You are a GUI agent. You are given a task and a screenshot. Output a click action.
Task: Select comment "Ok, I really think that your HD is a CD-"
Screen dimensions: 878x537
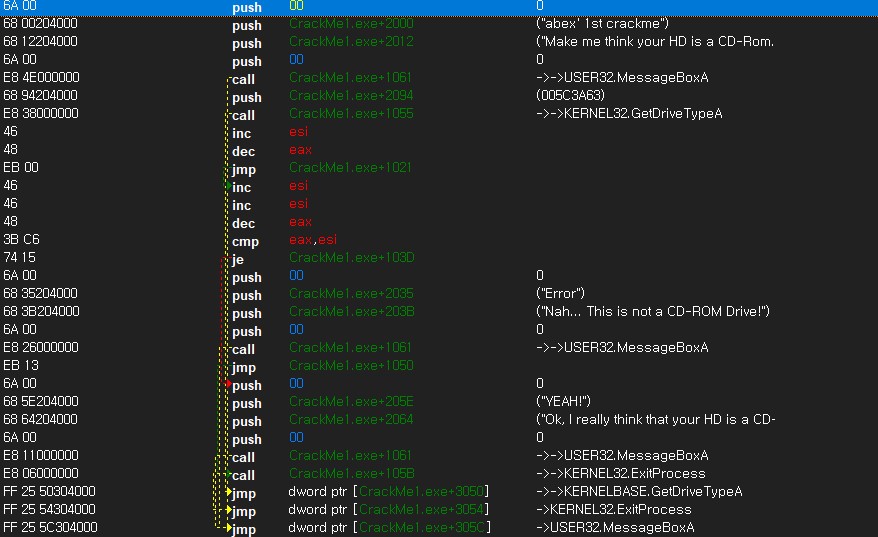(x=656, y=419)
